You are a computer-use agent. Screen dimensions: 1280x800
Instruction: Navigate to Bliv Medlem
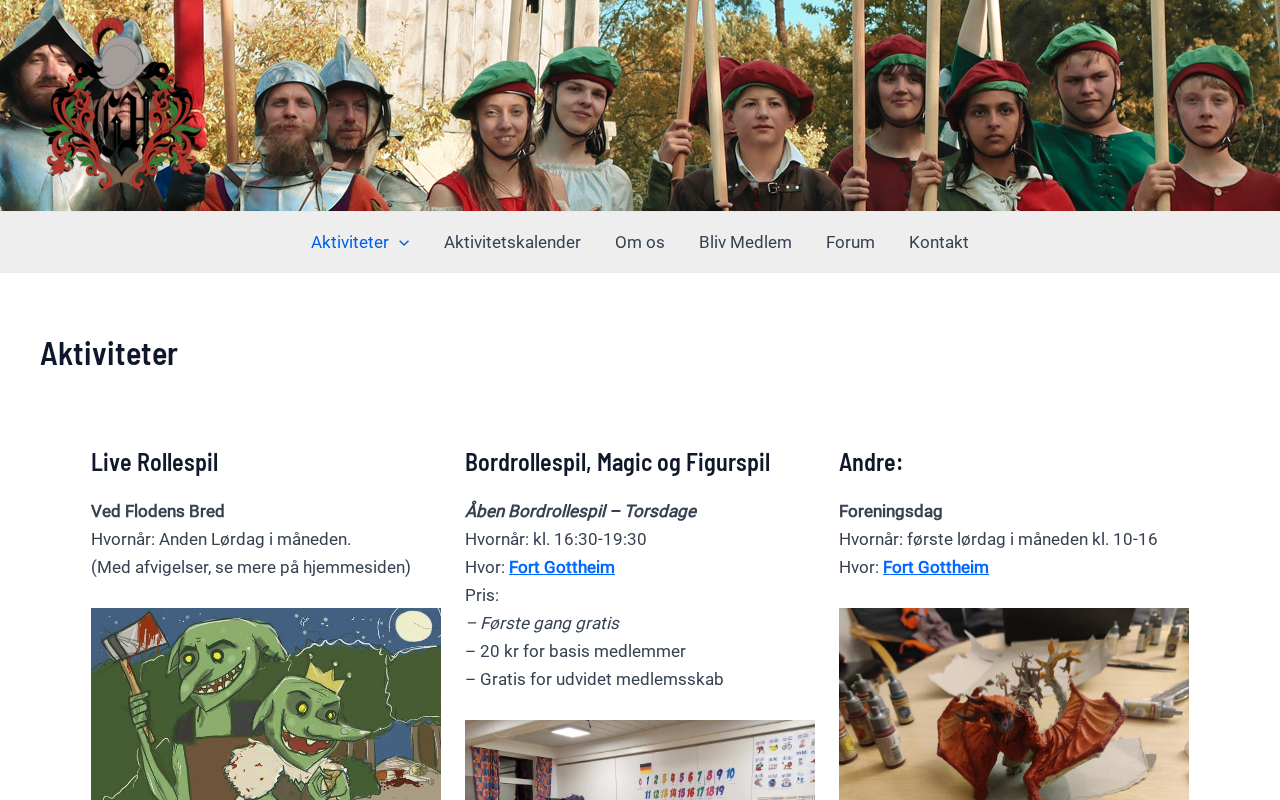click(745, 242)
